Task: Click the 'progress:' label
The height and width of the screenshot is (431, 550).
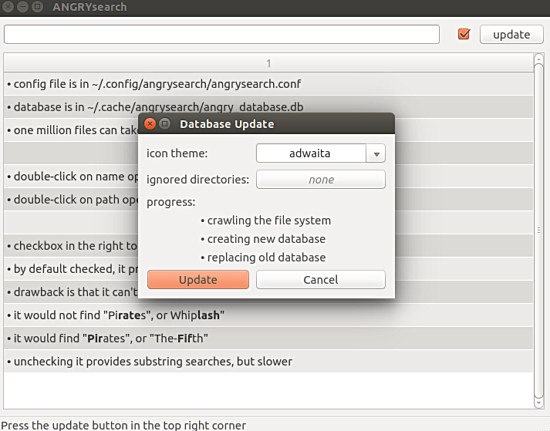Action: point(171,202)
